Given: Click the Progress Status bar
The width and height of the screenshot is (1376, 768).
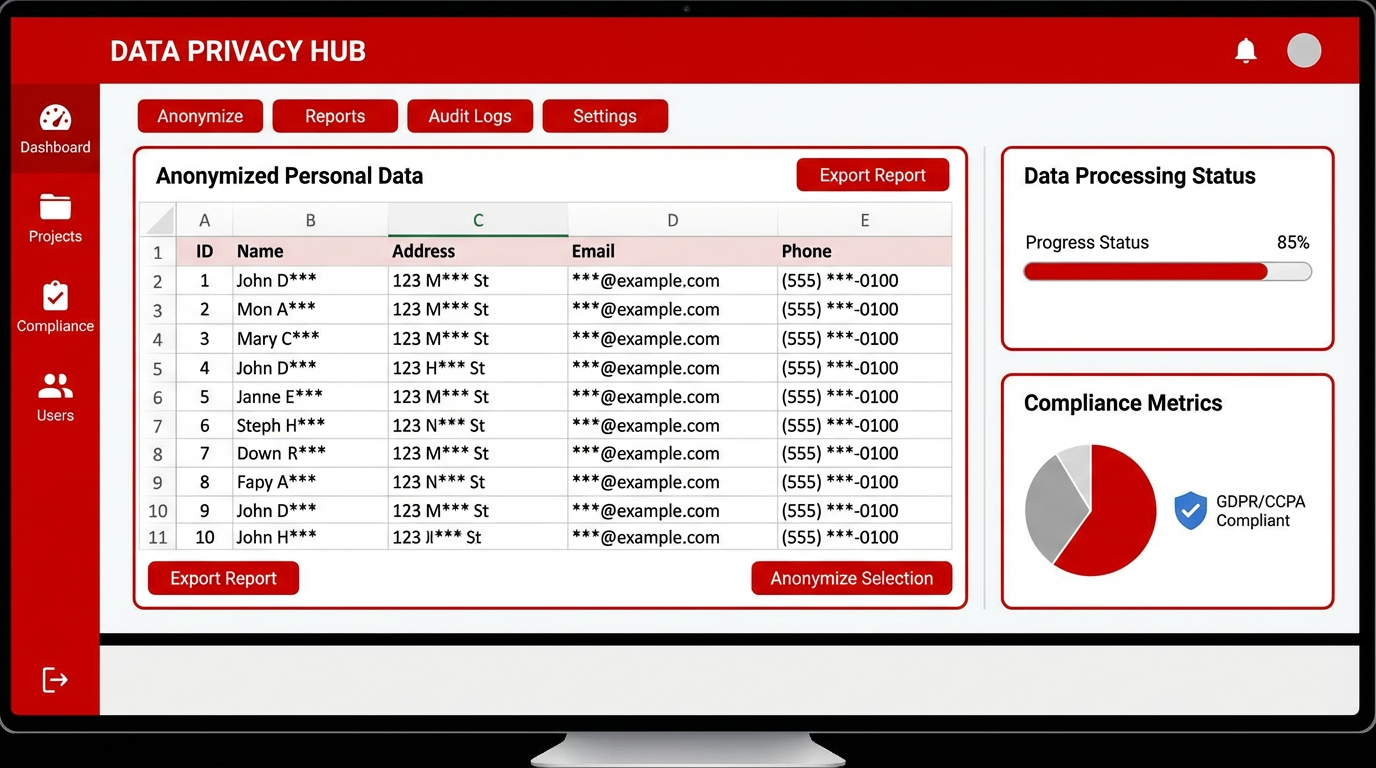Looking at the screenshot, I should point(1167,272).
